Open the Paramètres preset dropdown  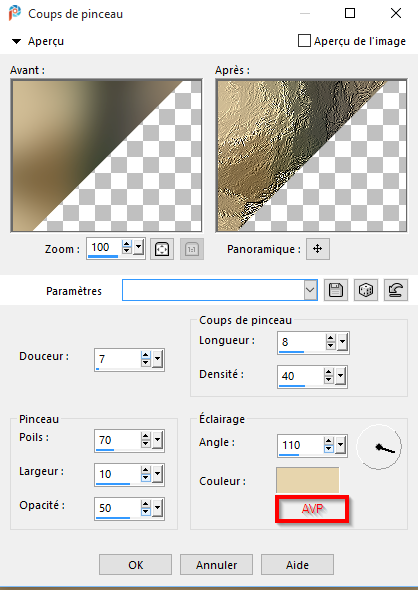point(310,290)
